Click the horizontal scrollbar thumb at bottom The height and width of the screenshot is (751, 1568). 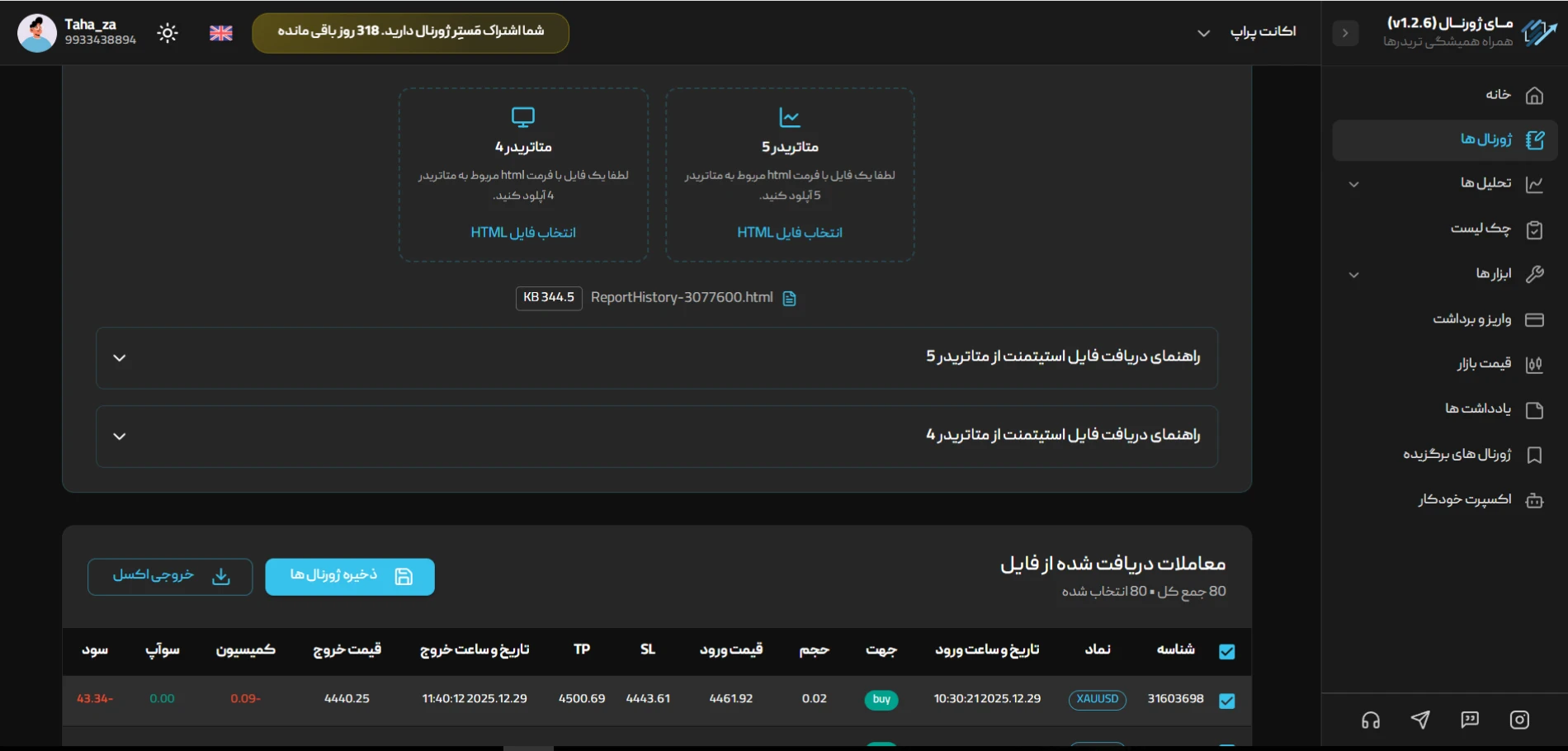pos(528,748)
